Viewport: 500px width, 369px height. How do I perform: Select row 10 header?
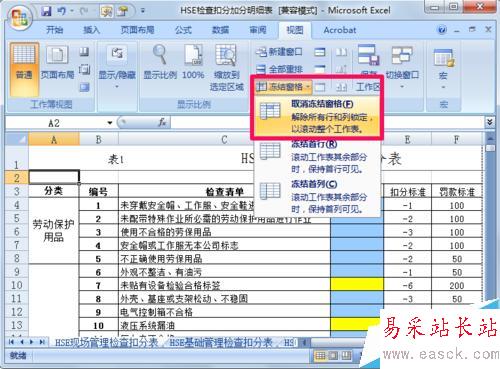(17, 285)
